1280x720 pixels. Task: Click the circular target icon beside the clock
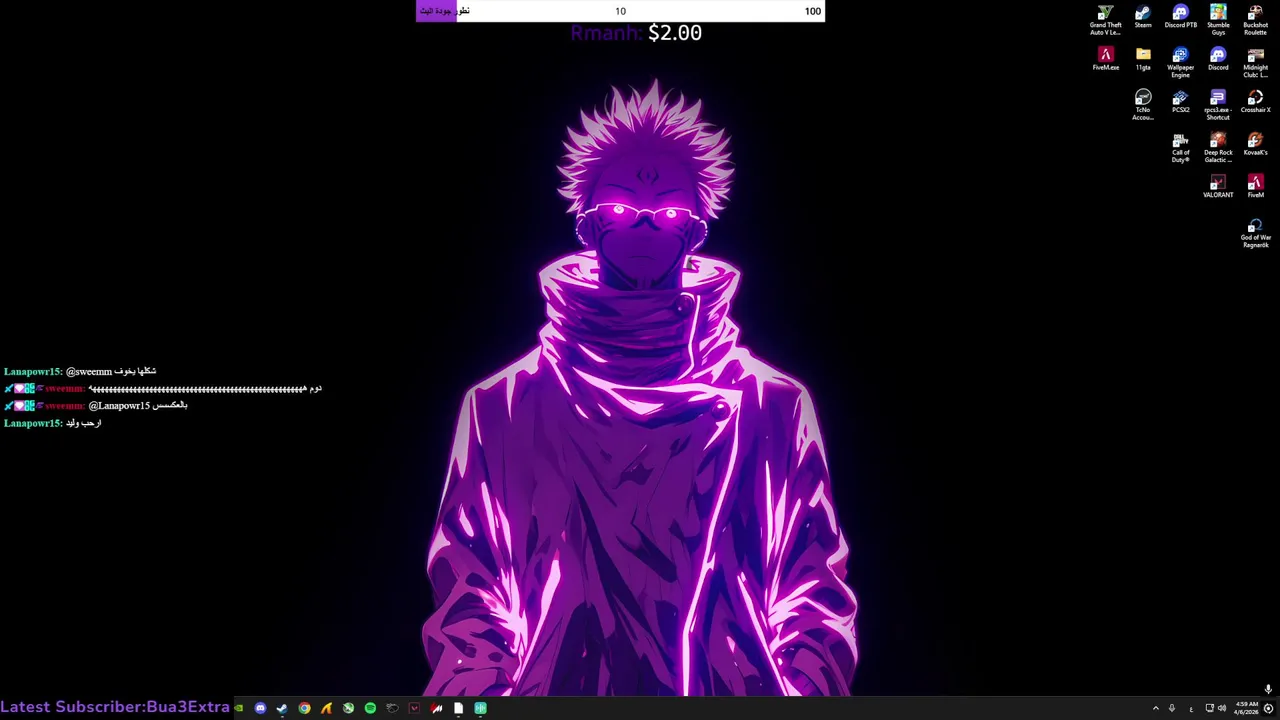[x=1268, y=708]
